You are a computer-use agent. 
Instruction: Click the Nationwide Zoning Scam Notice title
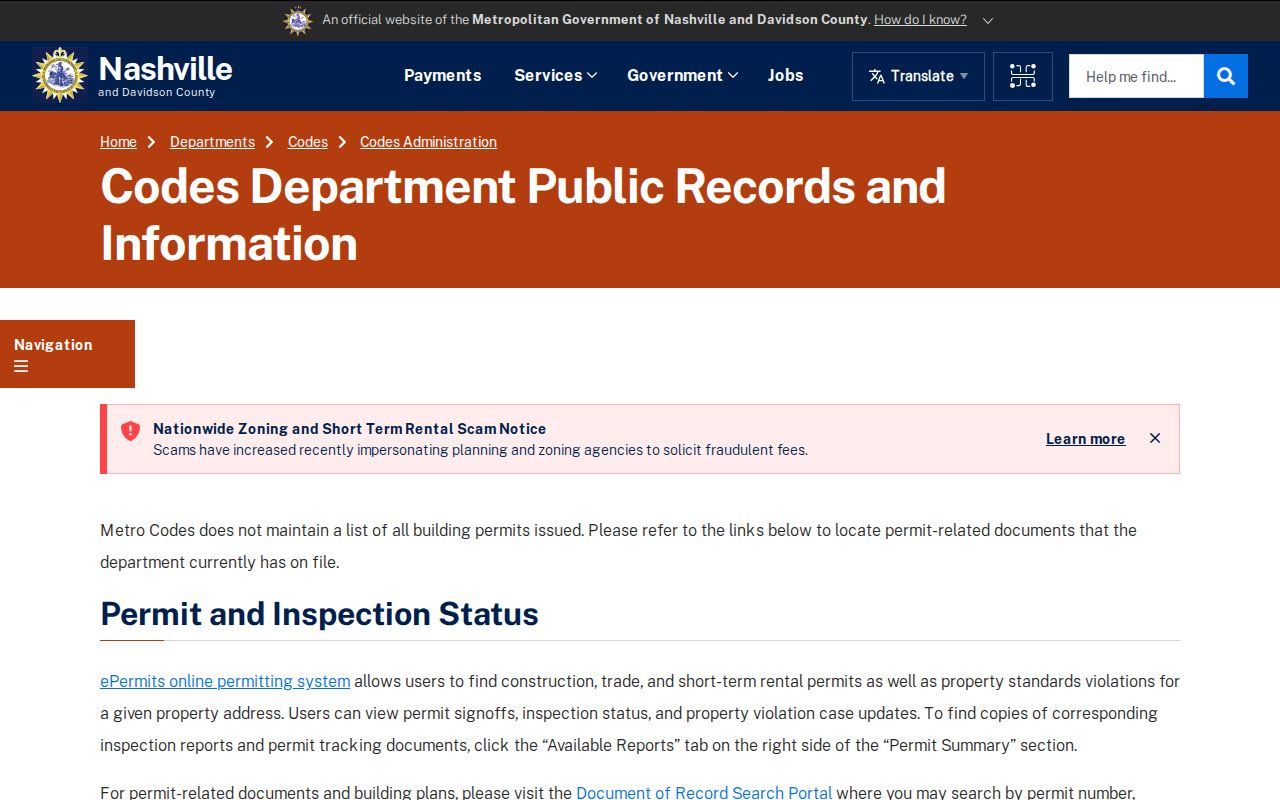349,429
